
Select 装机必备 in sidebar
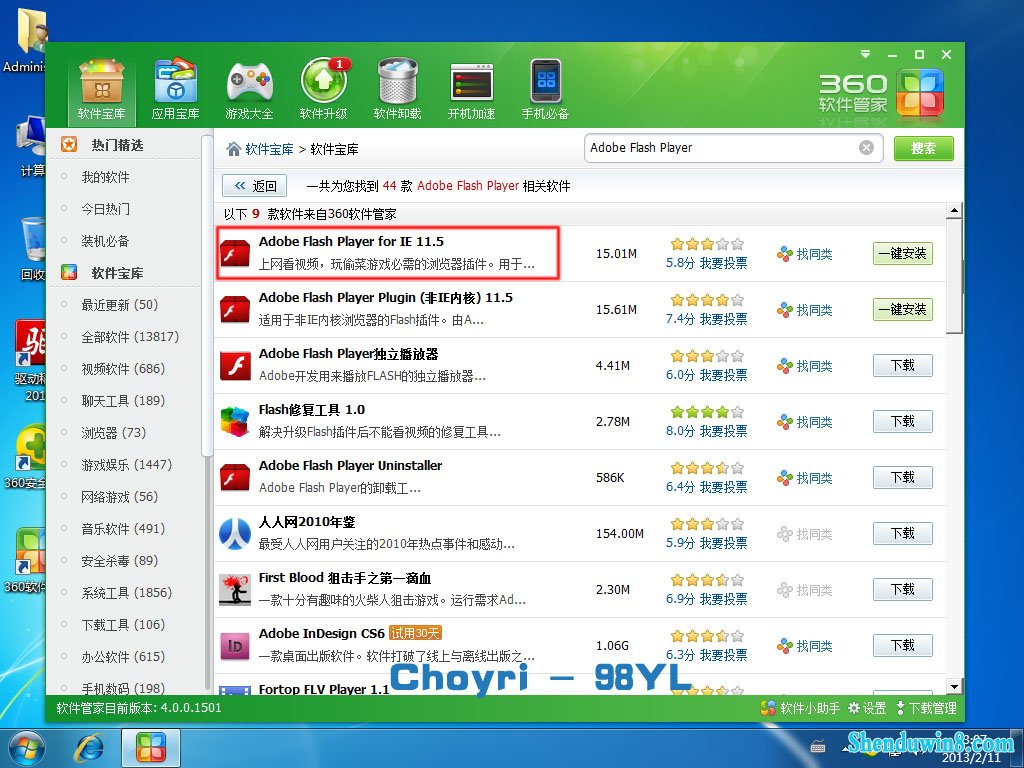click(104, 241)
